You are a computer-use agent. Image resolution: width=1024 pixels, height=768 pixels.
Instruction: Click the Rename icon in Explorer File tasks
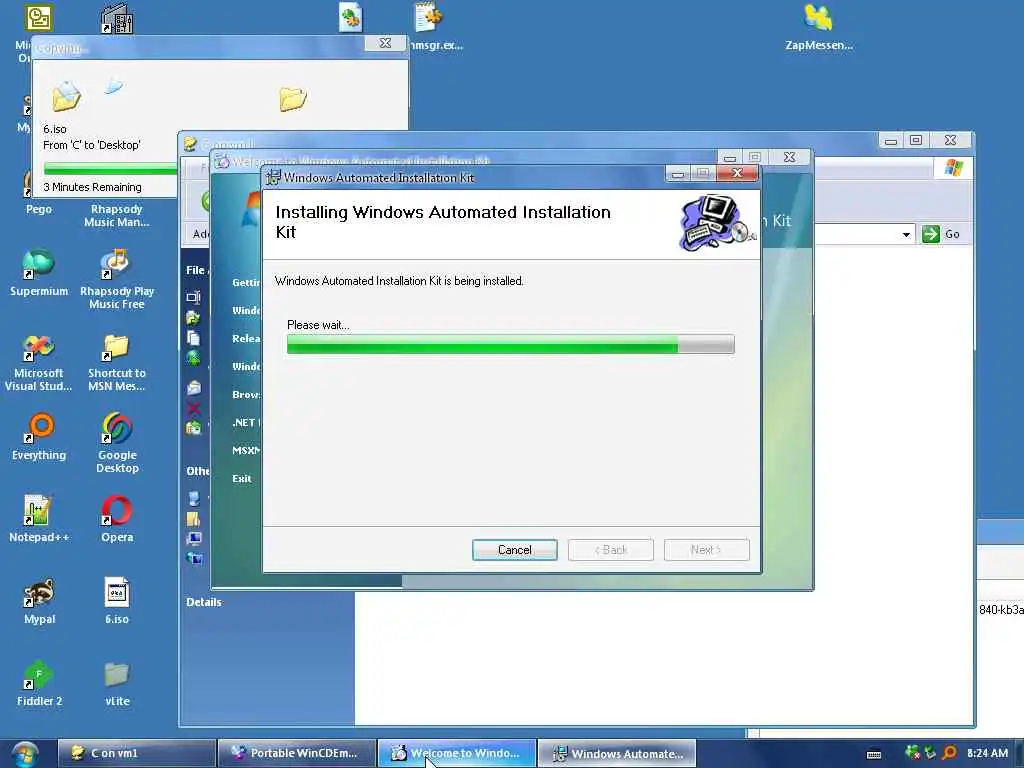click(193, 297)
